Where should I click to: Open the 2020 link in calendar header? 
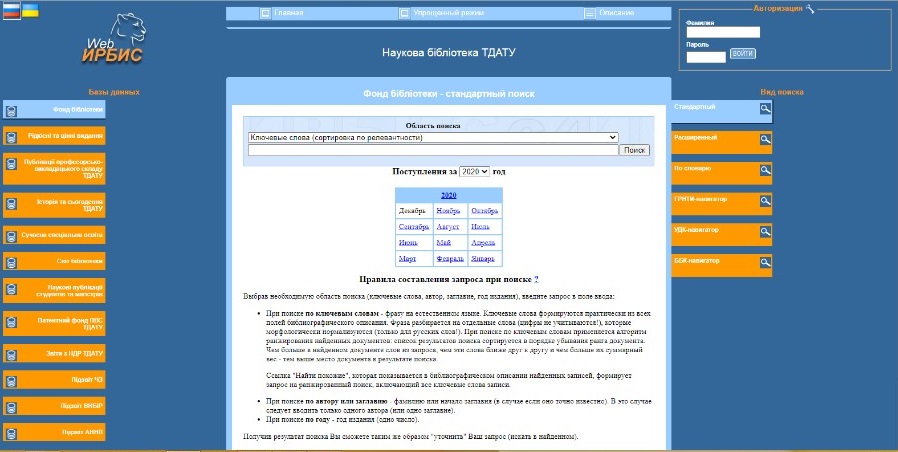click(448, 195)
